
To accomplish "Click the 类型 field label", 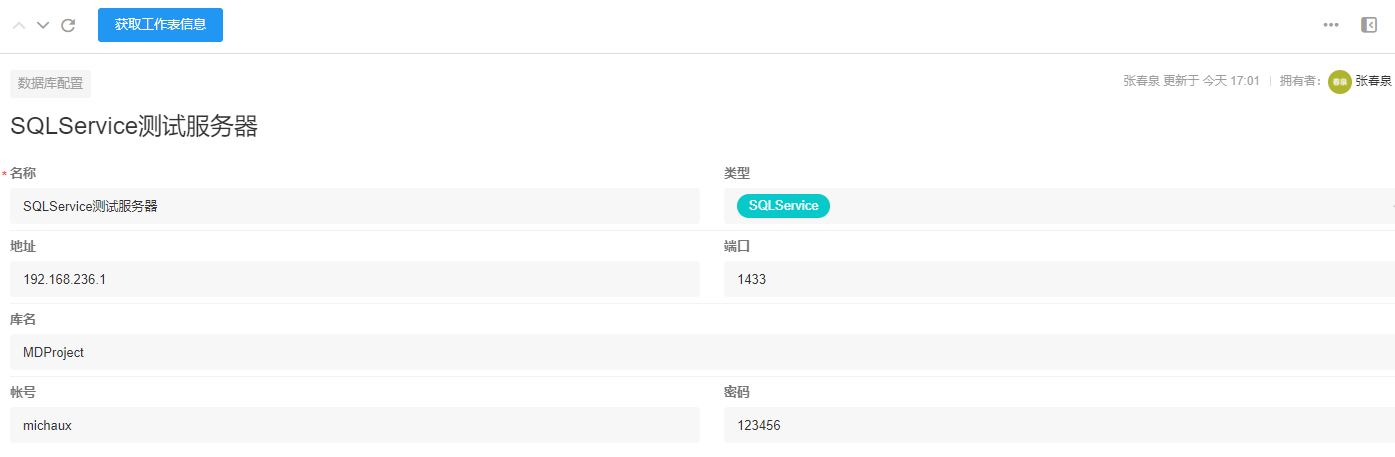I will point(737,173).
